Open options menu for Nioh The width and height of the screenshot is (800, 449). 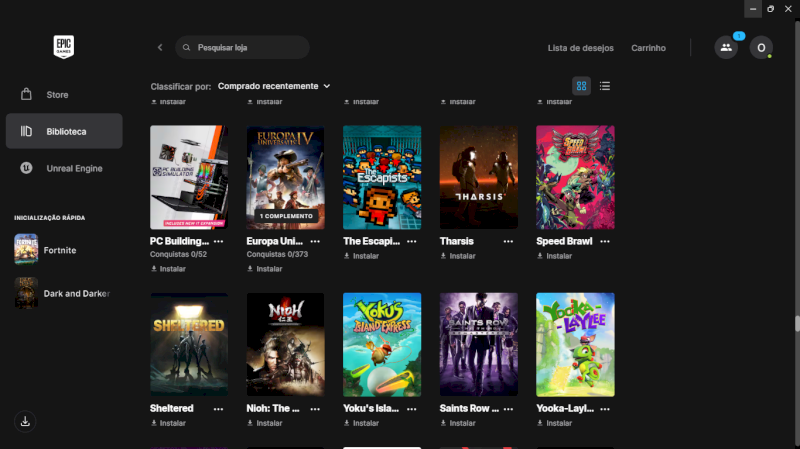coord(315,409)
